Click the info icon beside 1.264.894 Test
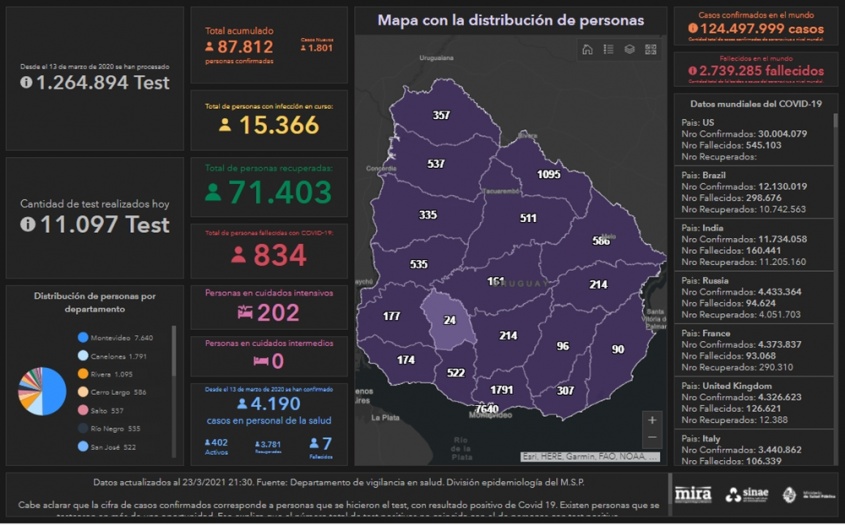Viewport: 845px width, 525px height. pyautogui.click(x=26, y=83)
